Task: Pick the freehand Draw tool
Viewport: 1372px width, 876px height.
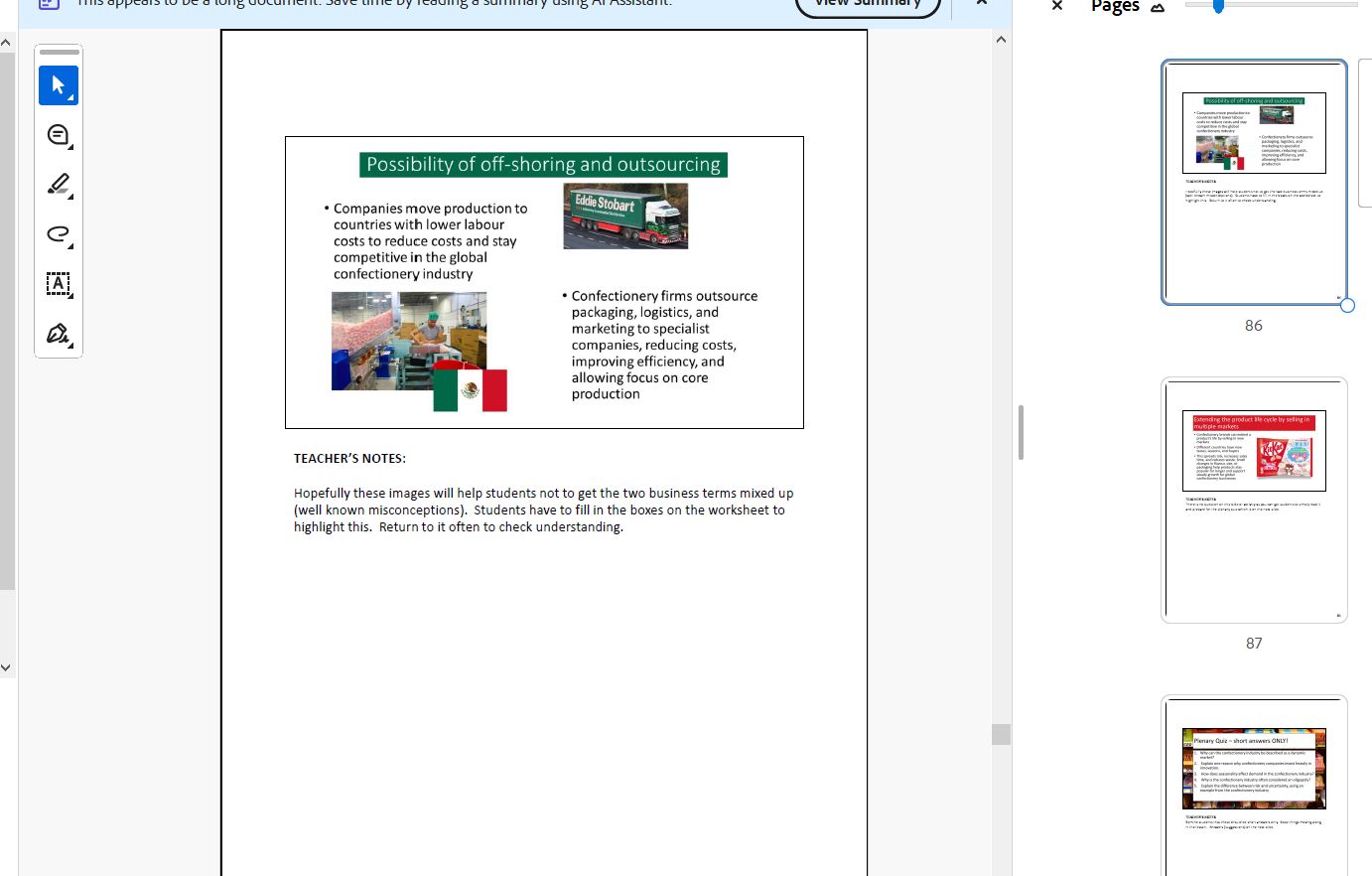Action: [56, 233]
